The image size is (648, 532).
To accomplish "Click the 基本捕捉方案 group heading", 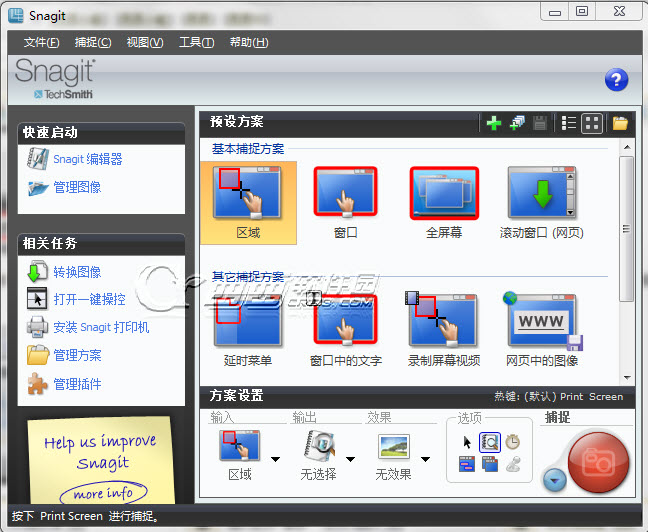I will (x=248, y=149).
